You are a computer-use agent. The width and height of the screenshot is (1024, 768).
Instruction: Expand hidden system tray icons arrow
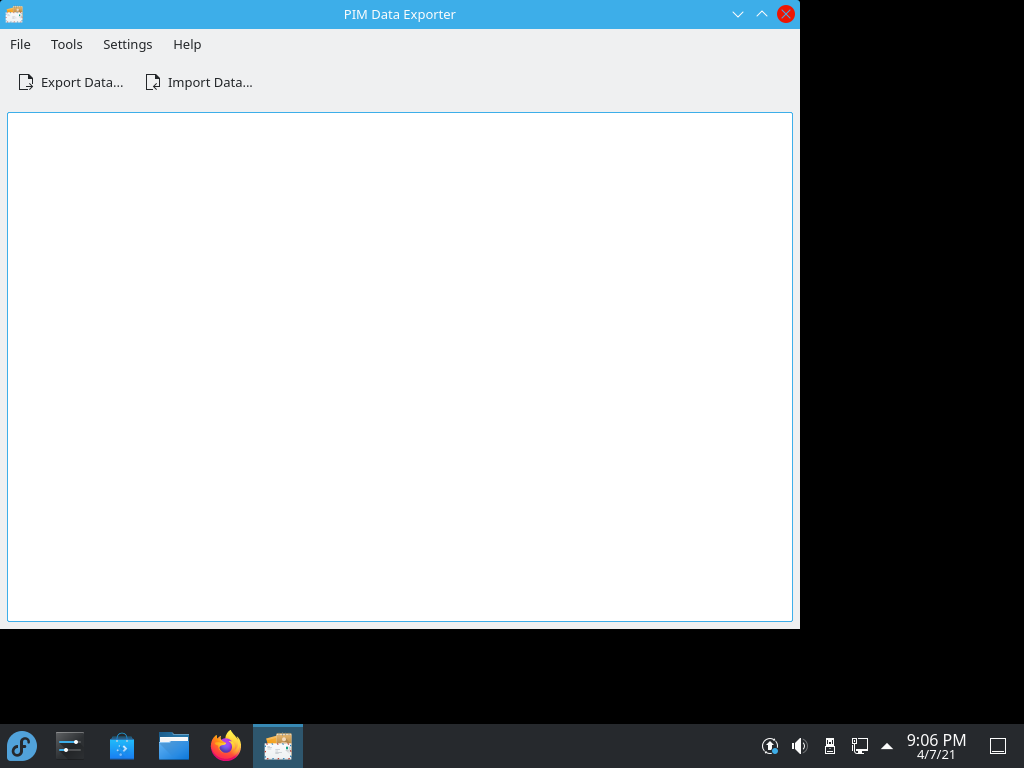[x=887, y=746]
